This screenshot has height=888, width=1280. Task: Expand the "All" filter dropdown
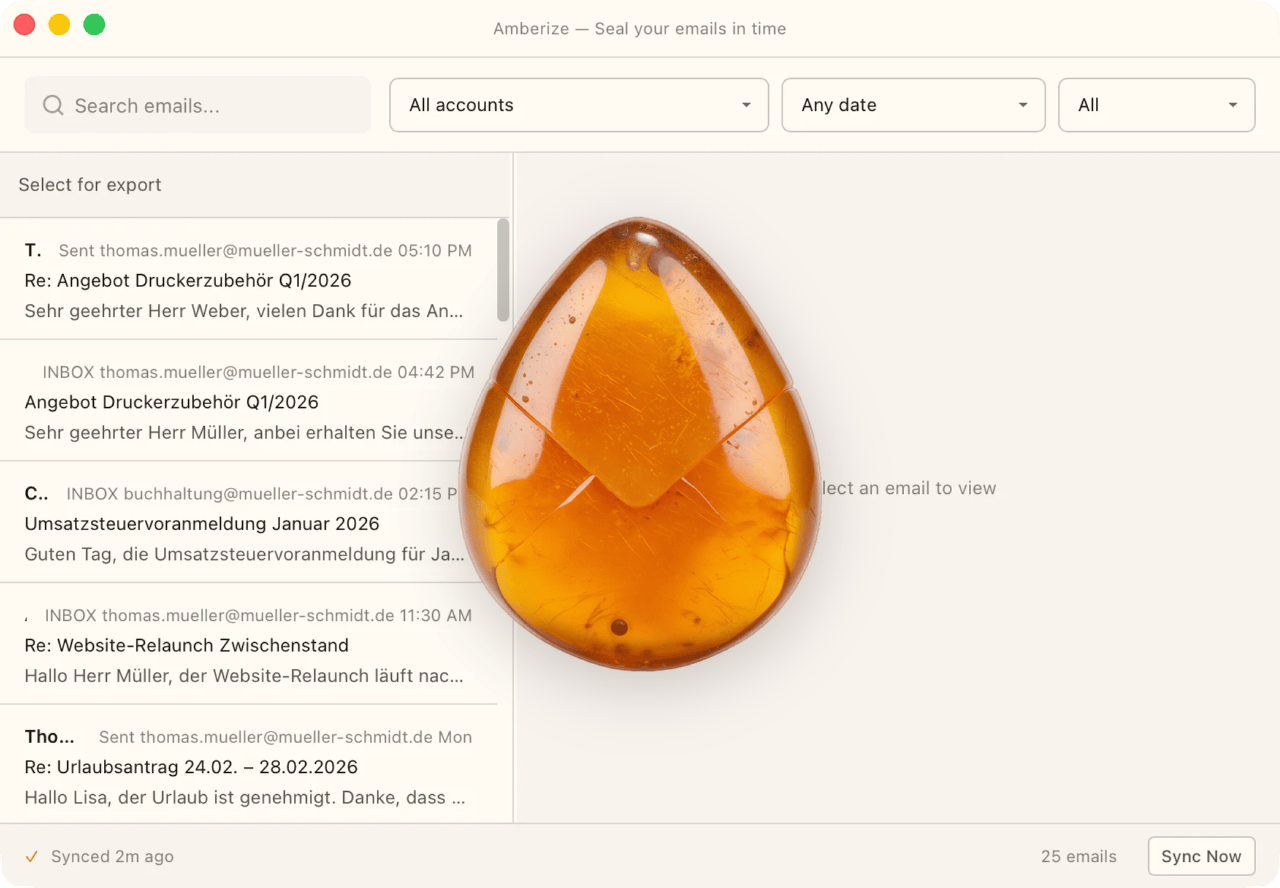click(1156, 104)
